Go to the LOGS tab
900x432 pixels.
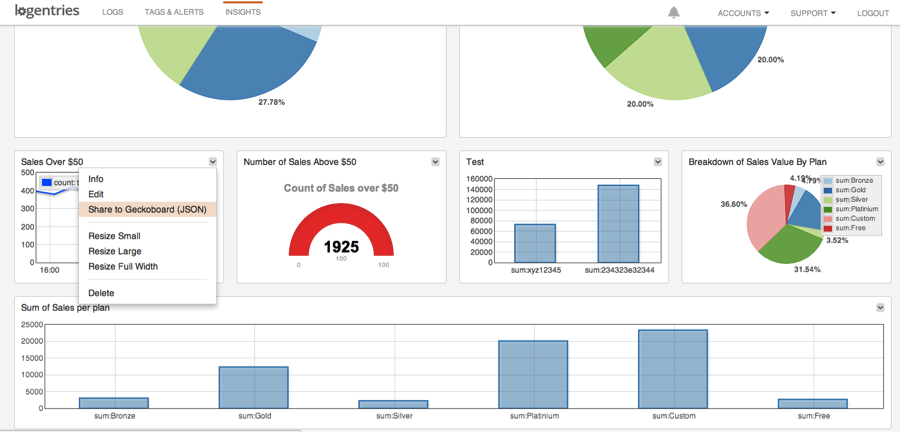[112, 12]
